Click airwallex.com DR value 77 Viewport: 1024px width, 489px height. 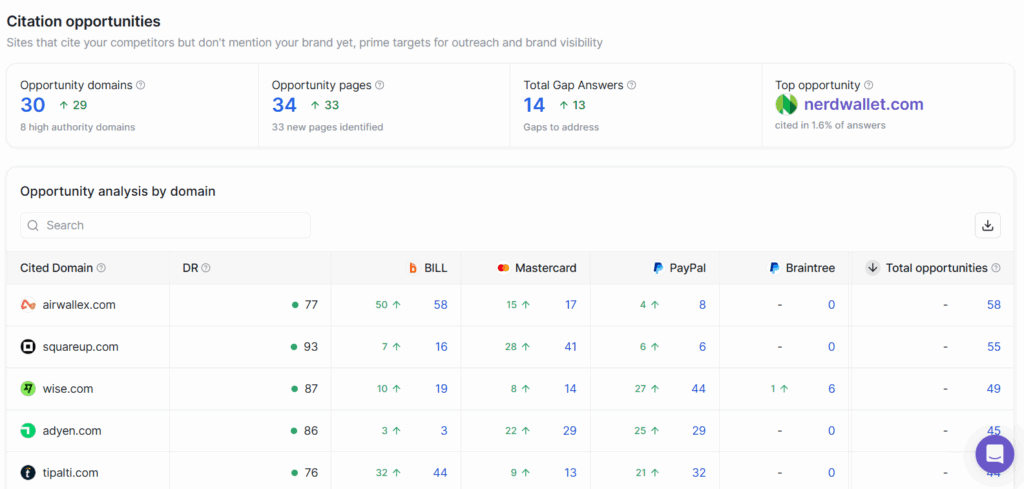(x=311, y=304)
